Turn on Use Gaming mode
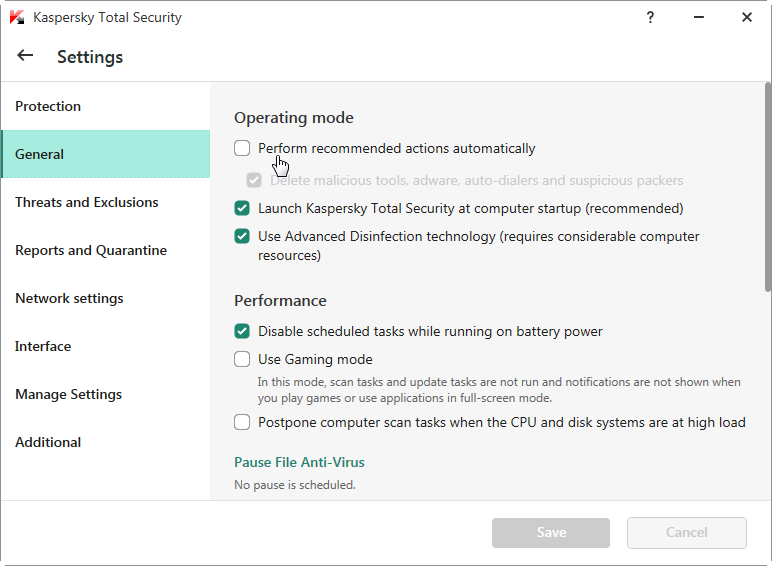The image size is (772, 566). (x=242, y=359)
